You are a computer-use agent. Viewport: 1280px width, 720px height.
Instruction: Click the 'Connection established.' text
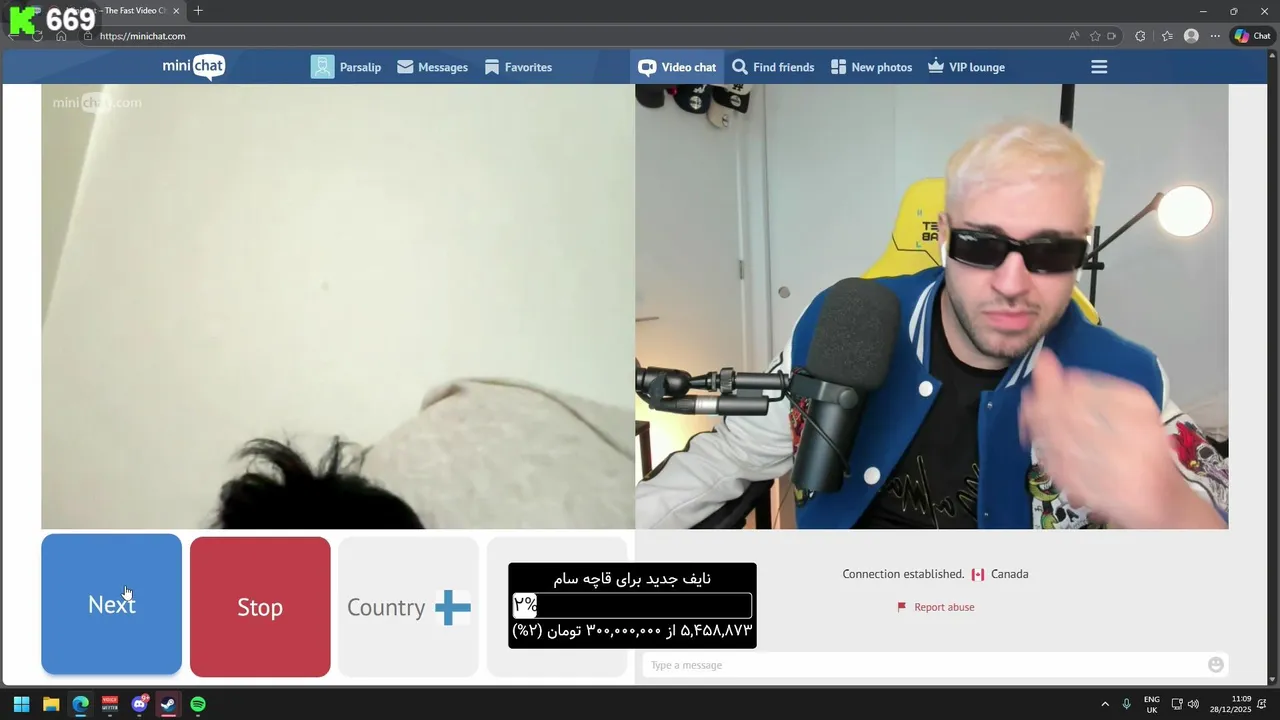point(903,574)
